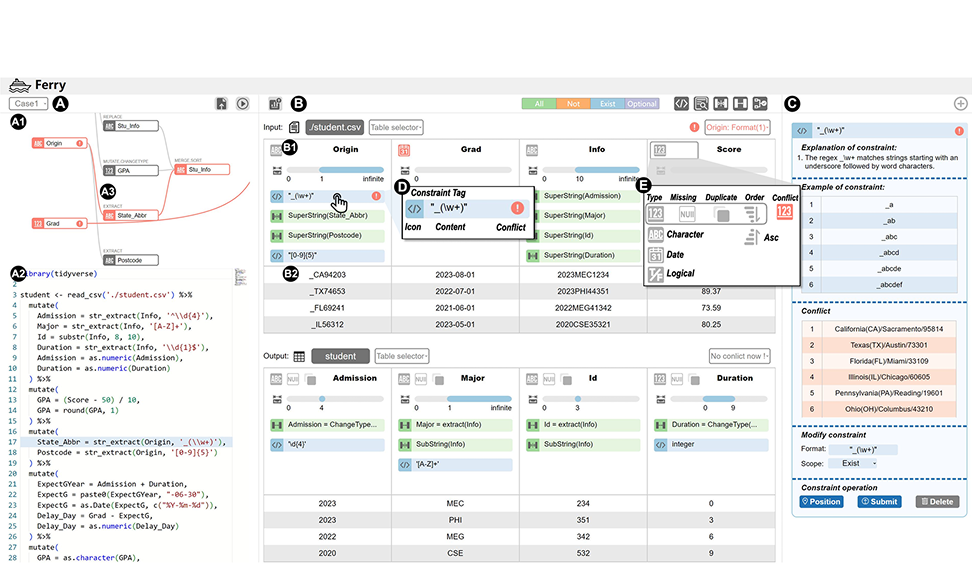Click the add plus icon in constraint panel
The height and width of the screenshot is (582, 972).
pyautogui.click(x=960, y=103)
